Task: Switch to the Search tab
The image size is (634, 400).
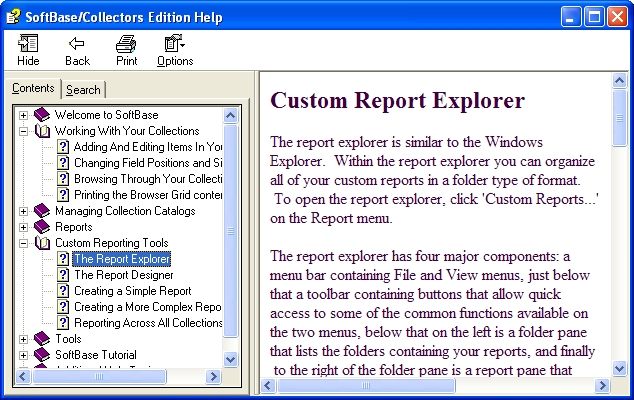Action: tap(83, 89)
